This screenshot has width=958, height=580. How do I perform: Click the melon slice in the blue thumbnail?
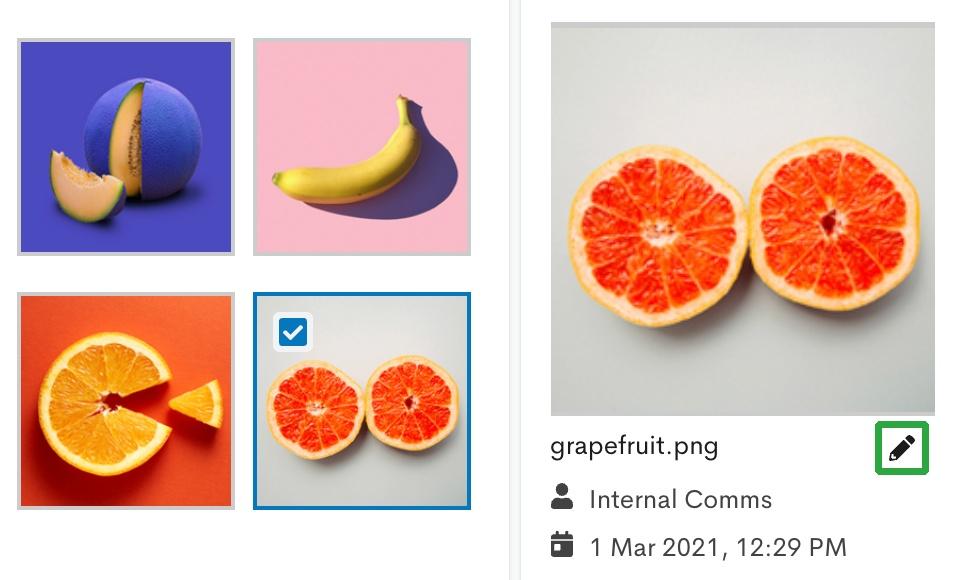tap(86, 186)
